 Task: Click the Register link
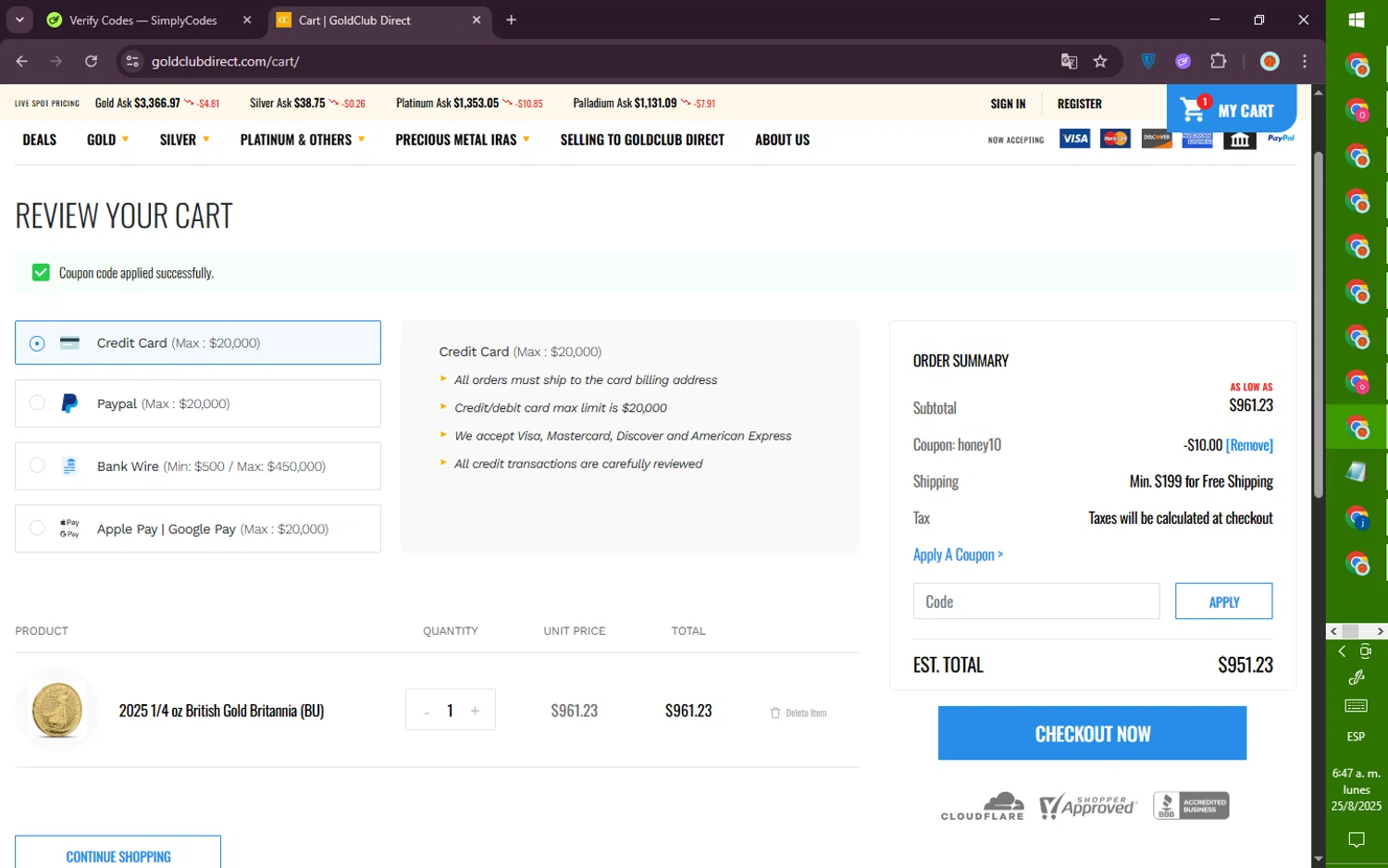pyautogui.click(x=1080, y=104)
